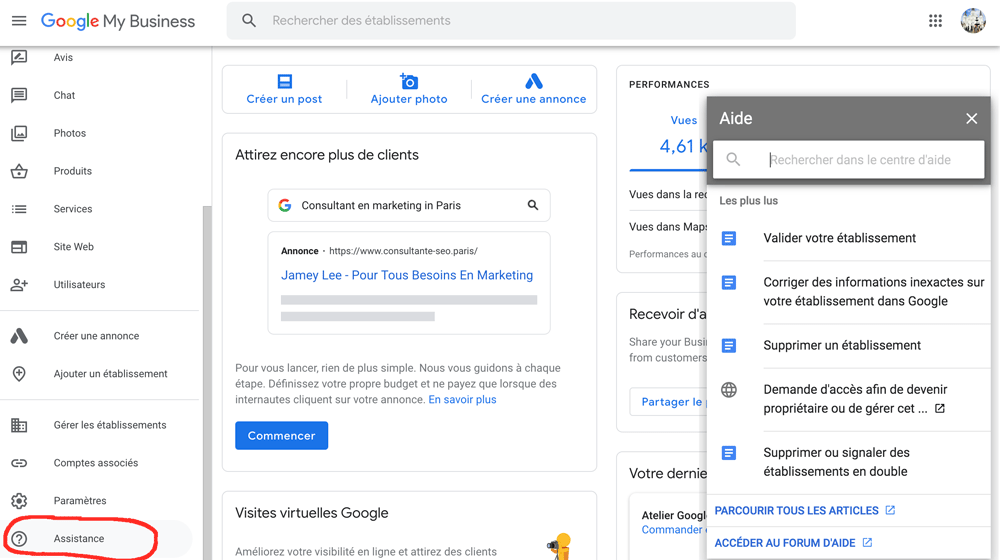Click the Créer un post icon
The width and height of the screenshot is (1000, 560).
[284, 81]
